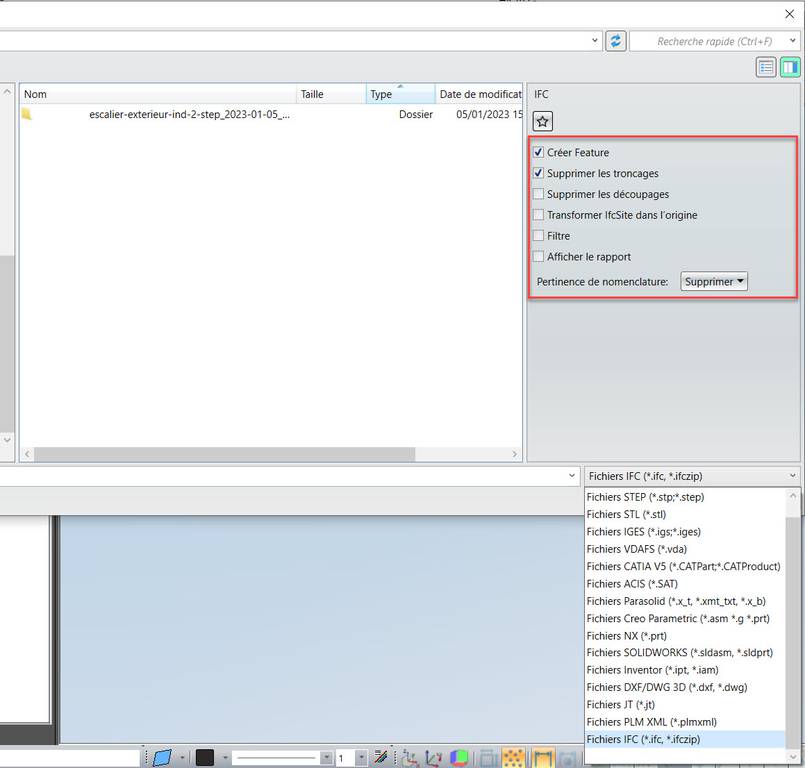Choose Fichiers SOLIDWORKS file type

685,652
